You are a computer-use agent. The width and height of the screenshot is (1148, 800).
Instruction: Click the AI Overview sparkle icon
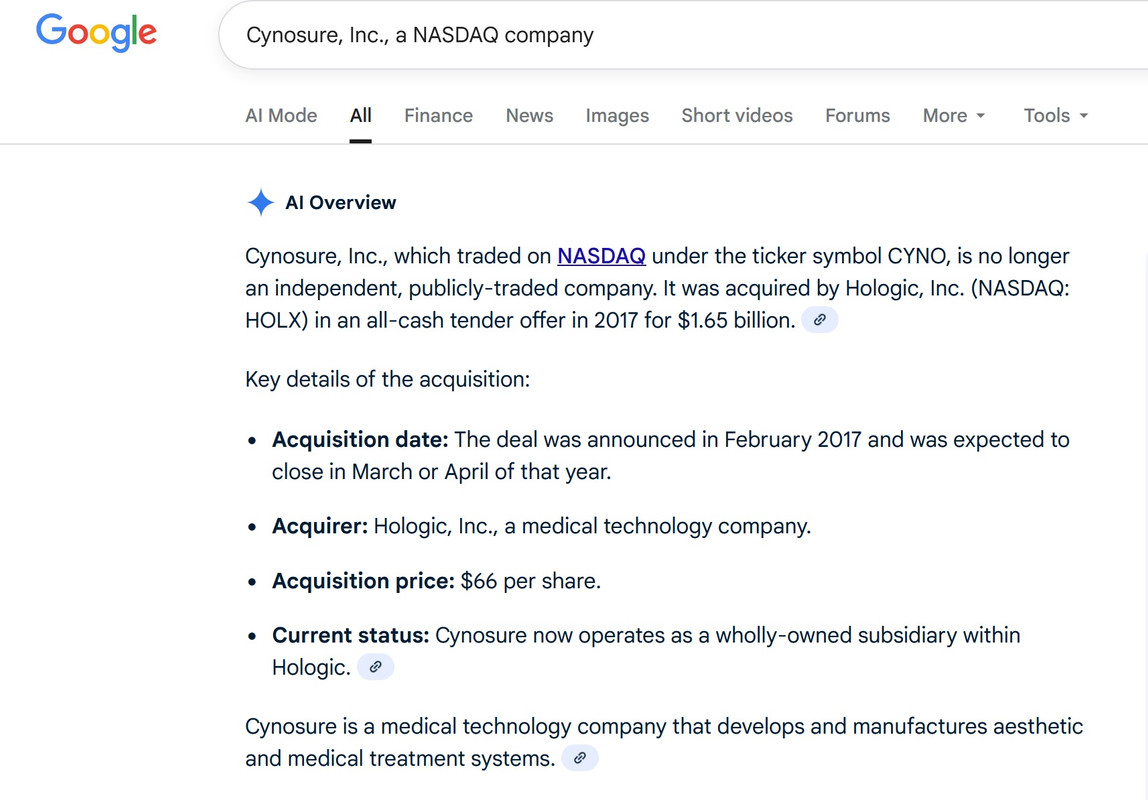[x=260, y=203]
